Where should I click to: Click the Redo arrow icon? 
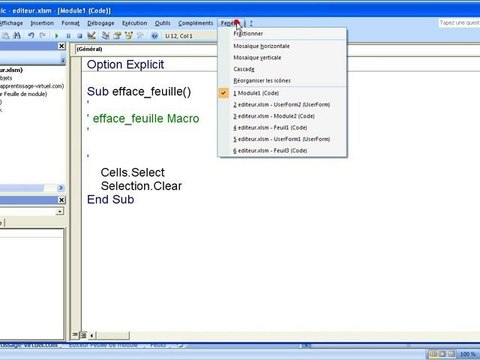click(x=42, y=35)
